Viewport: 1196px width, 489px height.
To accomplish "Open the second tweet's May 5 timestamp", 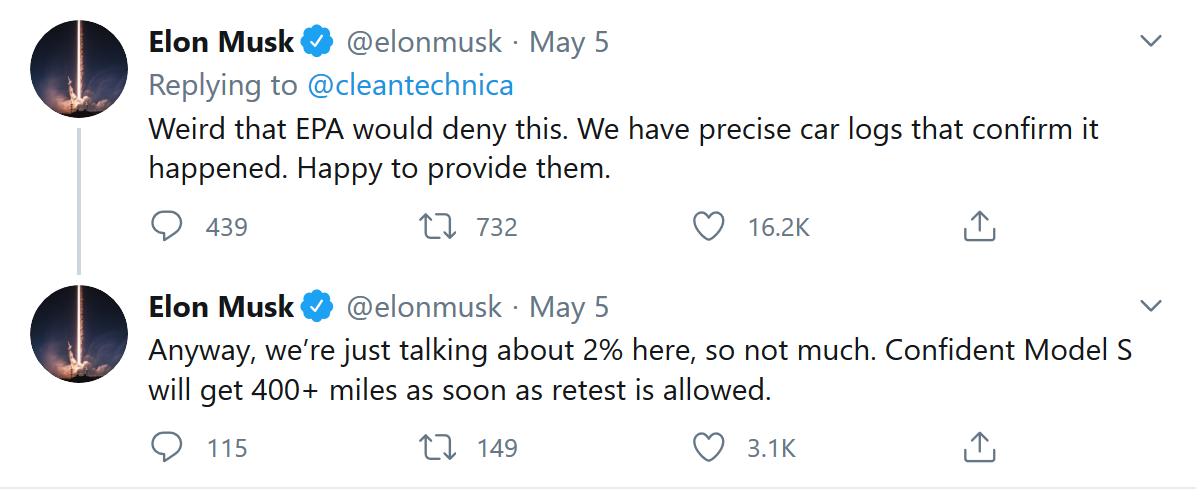I will tap(568, 306).
